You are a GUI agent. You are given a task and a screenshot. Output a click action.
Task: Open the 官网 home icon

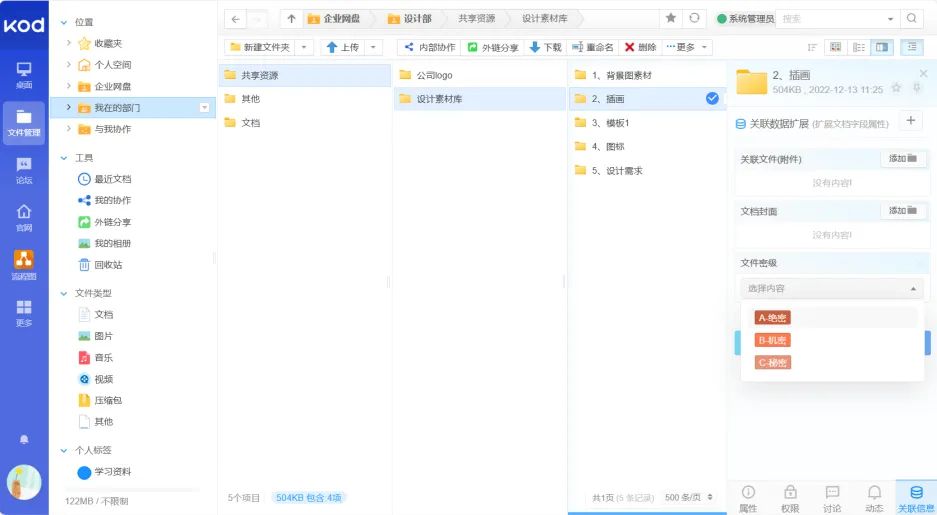tap(24, 218)
